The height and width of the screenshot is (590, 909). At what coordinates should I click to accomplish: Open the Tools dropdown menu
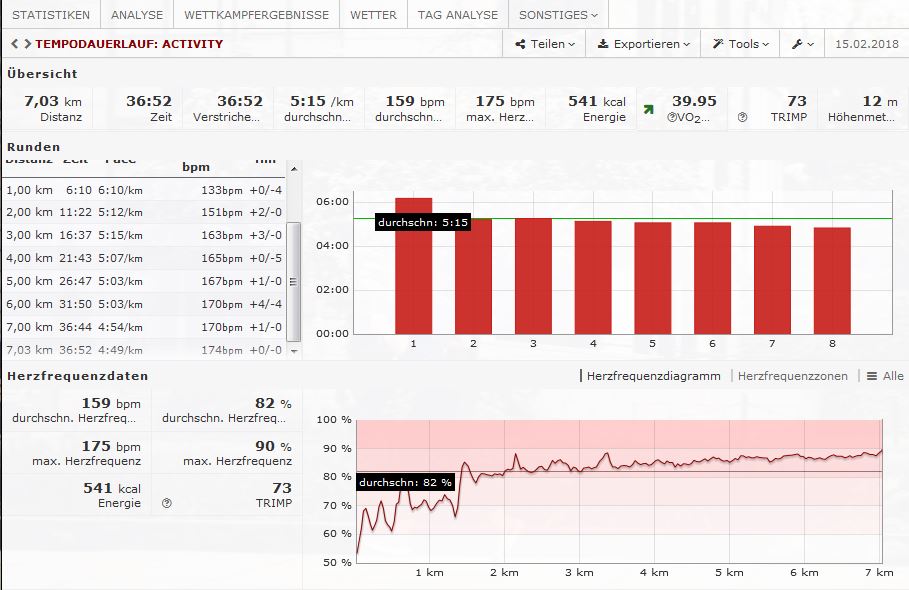click(741, 44)
